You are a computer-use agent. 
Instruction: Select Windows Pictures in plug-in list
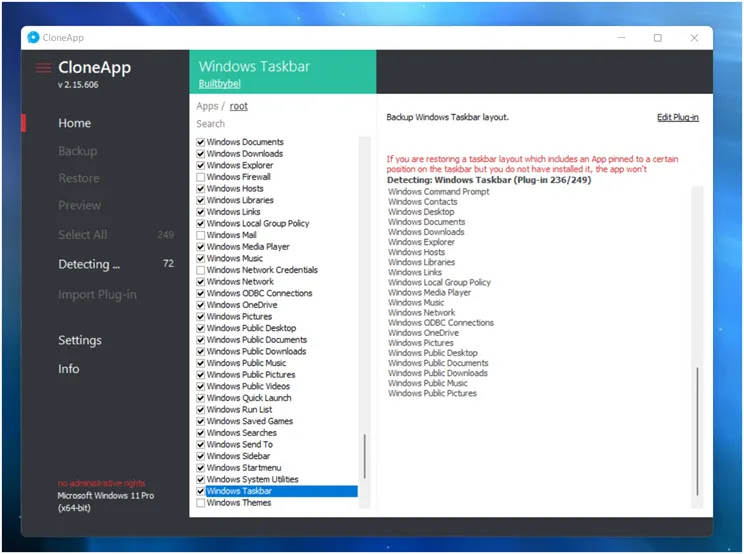coord(239,316)
